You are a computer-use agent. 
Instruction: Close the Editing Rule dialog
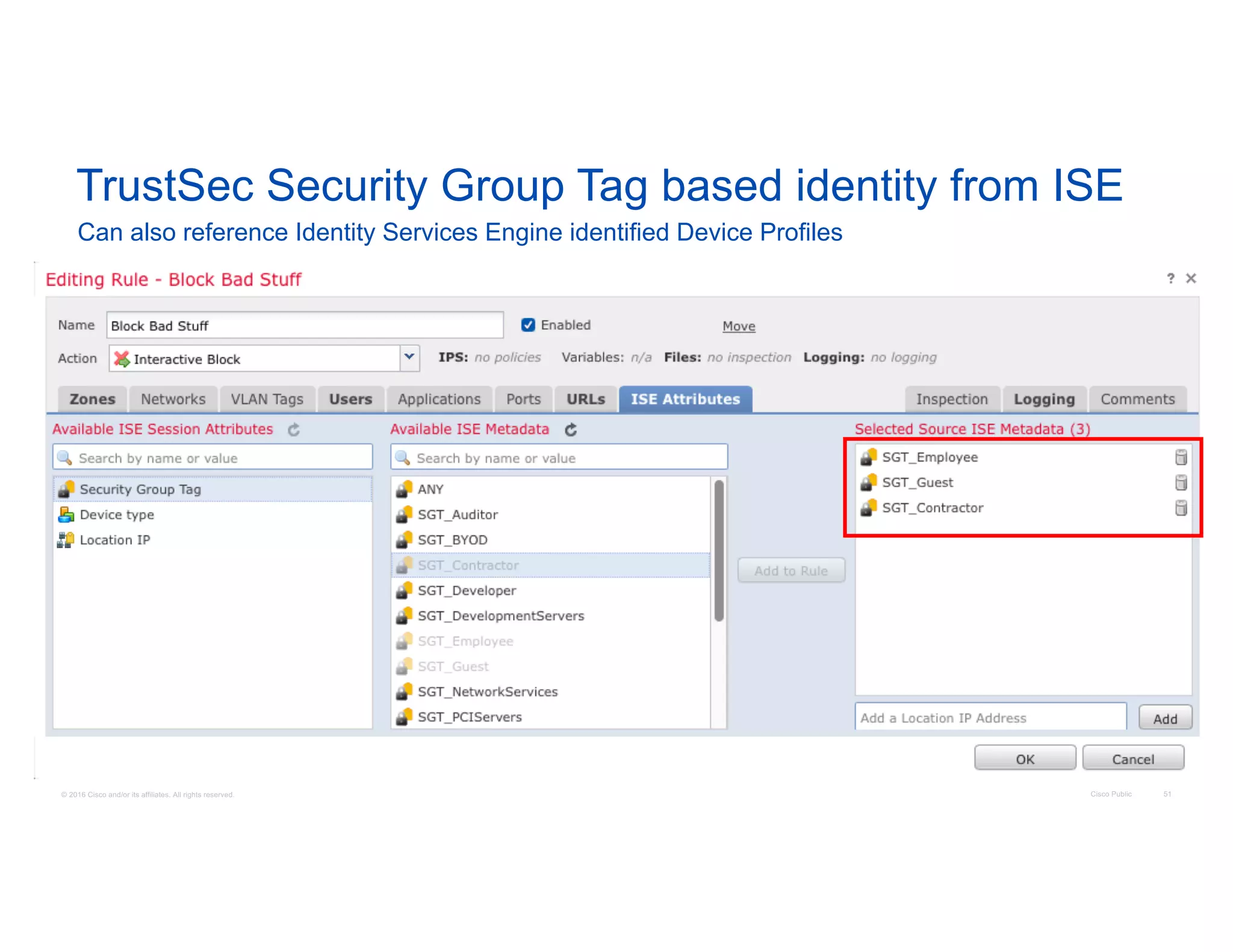(1191, 278)
